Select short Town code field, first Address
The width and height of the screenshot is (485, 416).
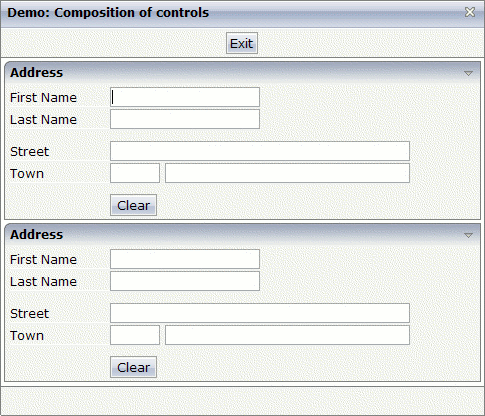coord(135,173)
